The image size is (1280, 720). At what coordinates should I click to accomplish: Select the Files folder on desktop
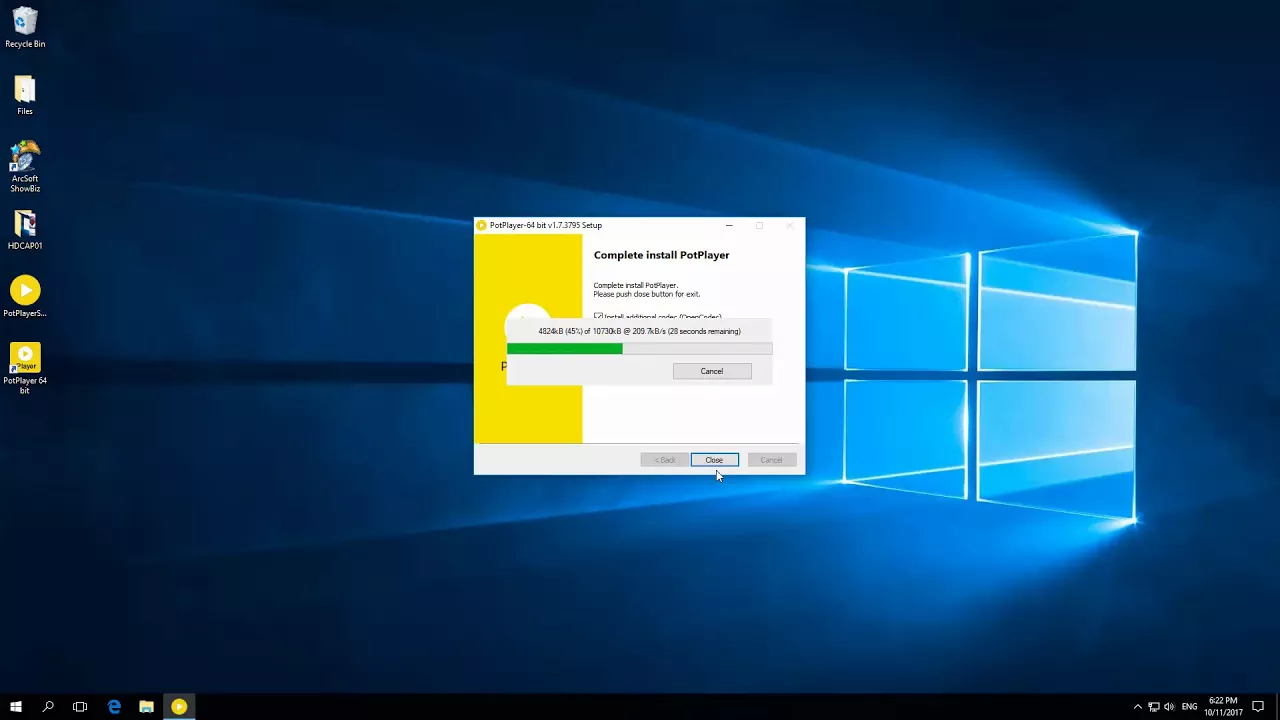pos(25,96)
